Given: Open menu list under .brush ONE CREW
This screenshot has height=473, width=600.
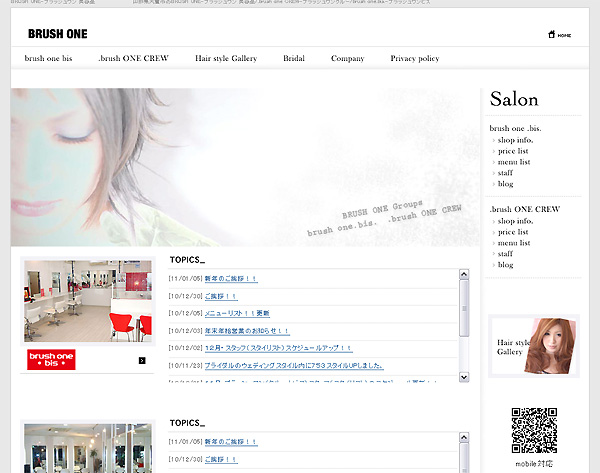Looking at the screenshot, I should [514, 243].
